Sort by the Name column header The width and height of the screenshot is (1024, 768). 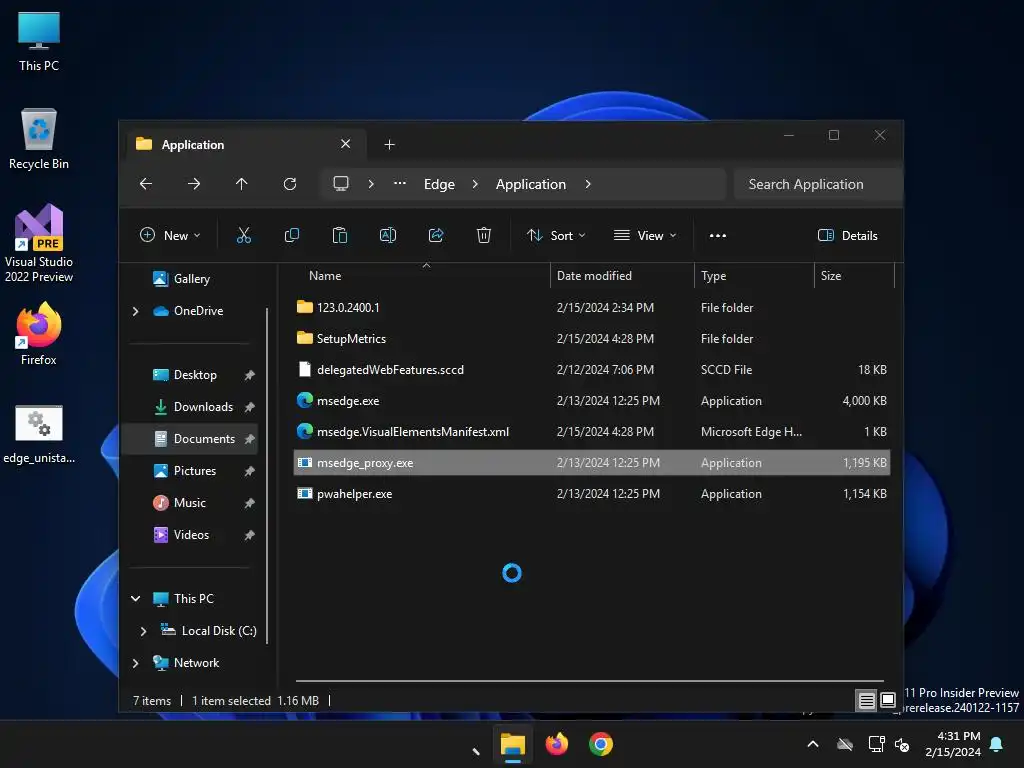(325, 276)
